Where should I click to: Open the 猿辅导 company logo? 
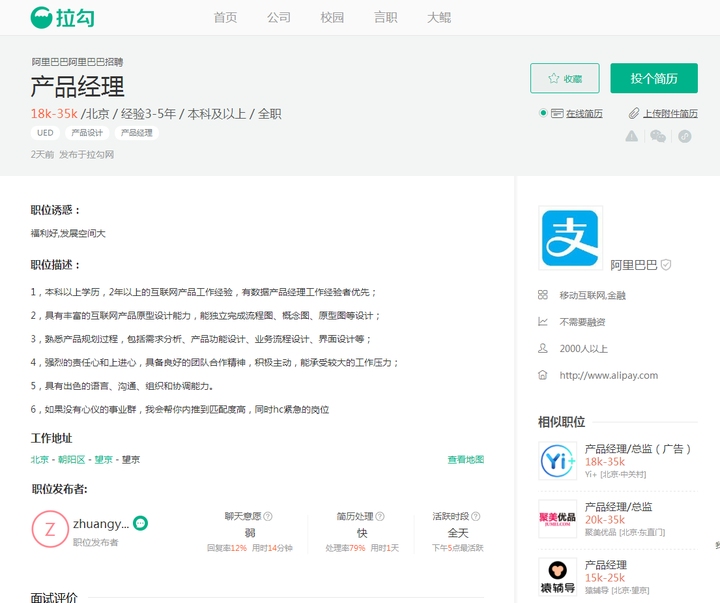pyautogui.click(x=557, y=577)
